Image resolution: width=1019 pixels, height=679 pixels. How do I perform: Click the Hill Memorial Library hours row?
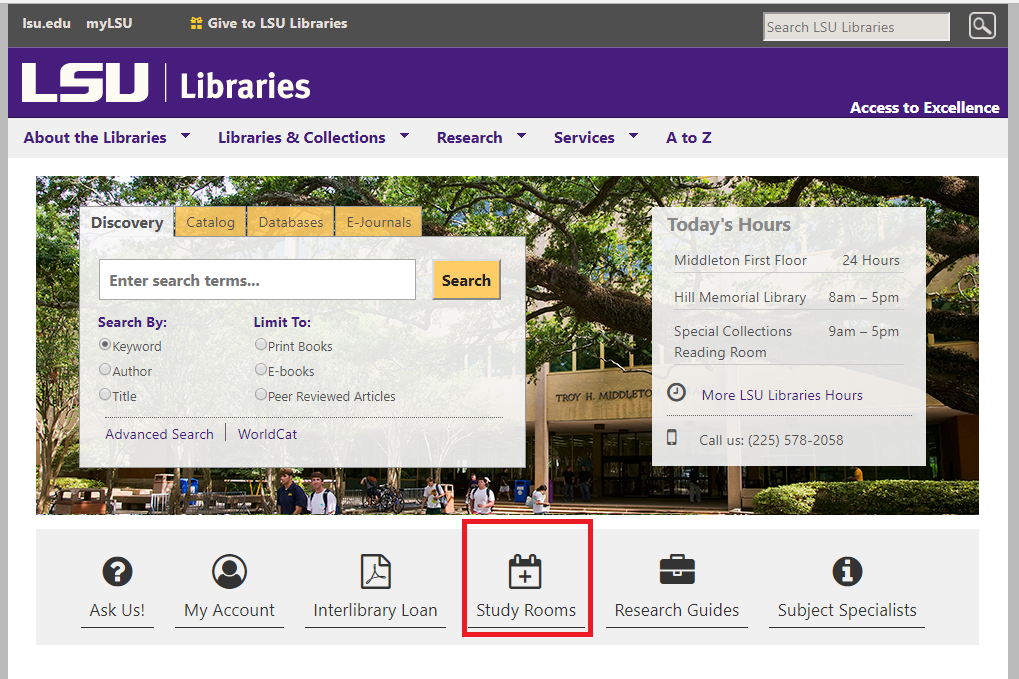tap(786, 298)
